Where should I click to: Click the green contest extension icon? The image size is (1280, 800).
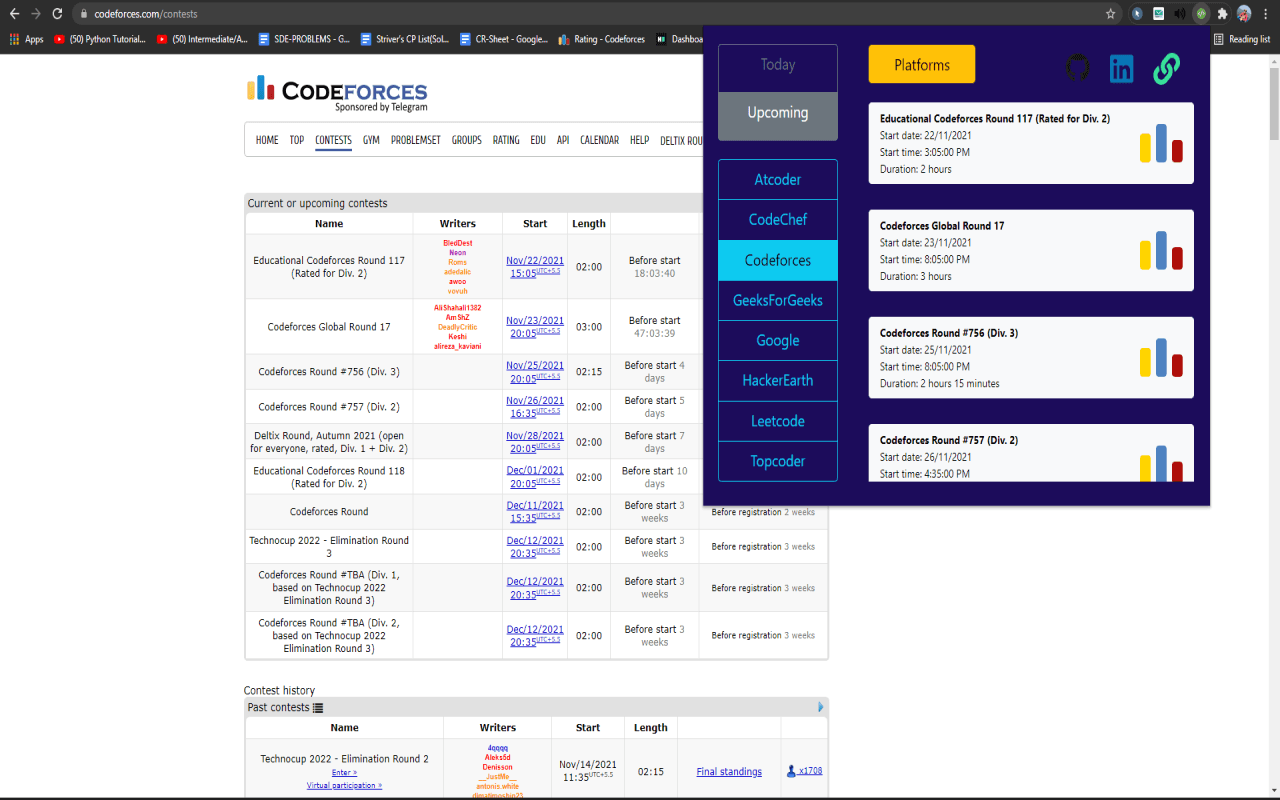click(x=1201, y=14)
